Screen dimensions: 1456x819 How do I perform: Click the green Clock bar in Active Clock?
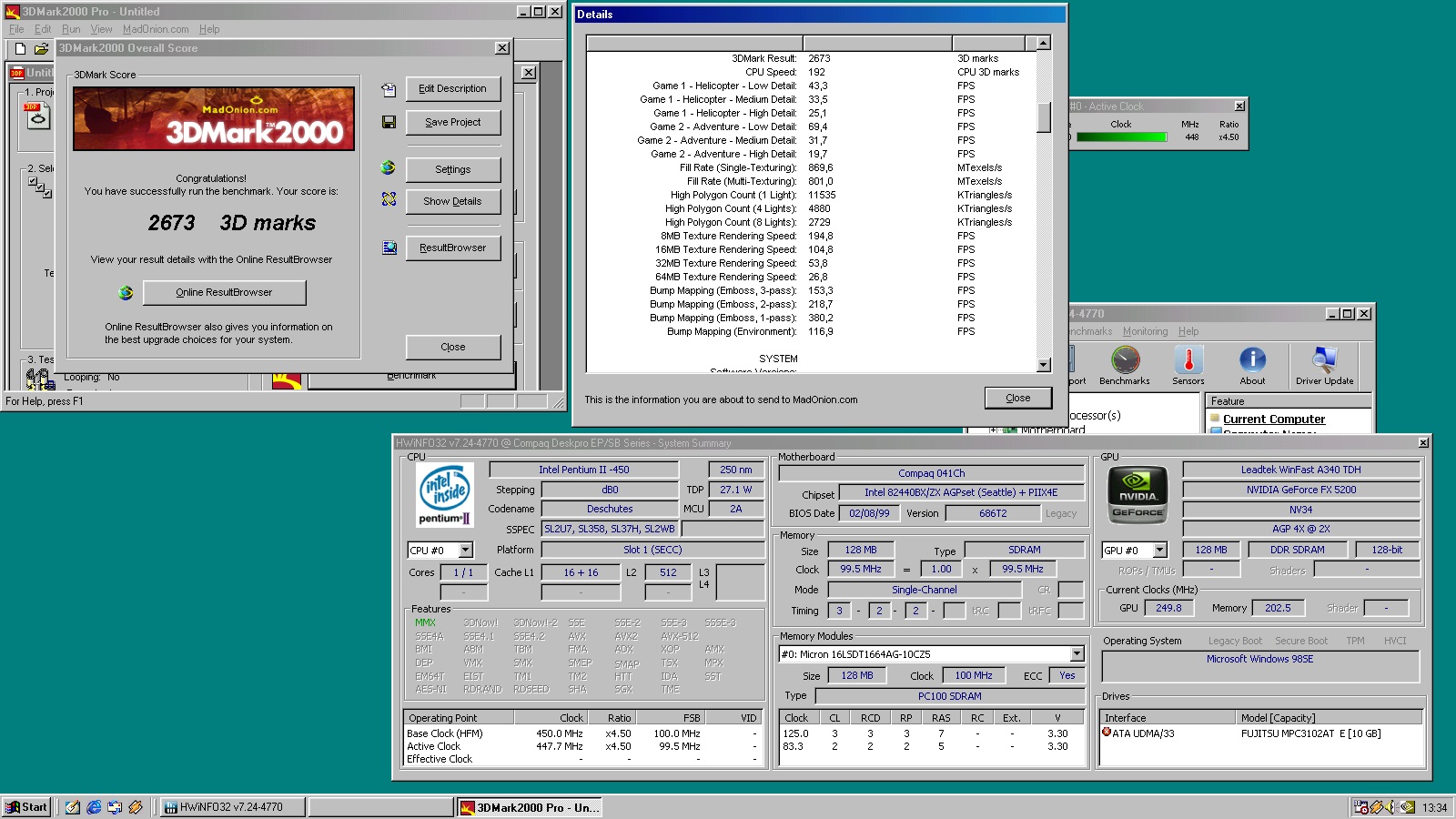point(1121,136)
